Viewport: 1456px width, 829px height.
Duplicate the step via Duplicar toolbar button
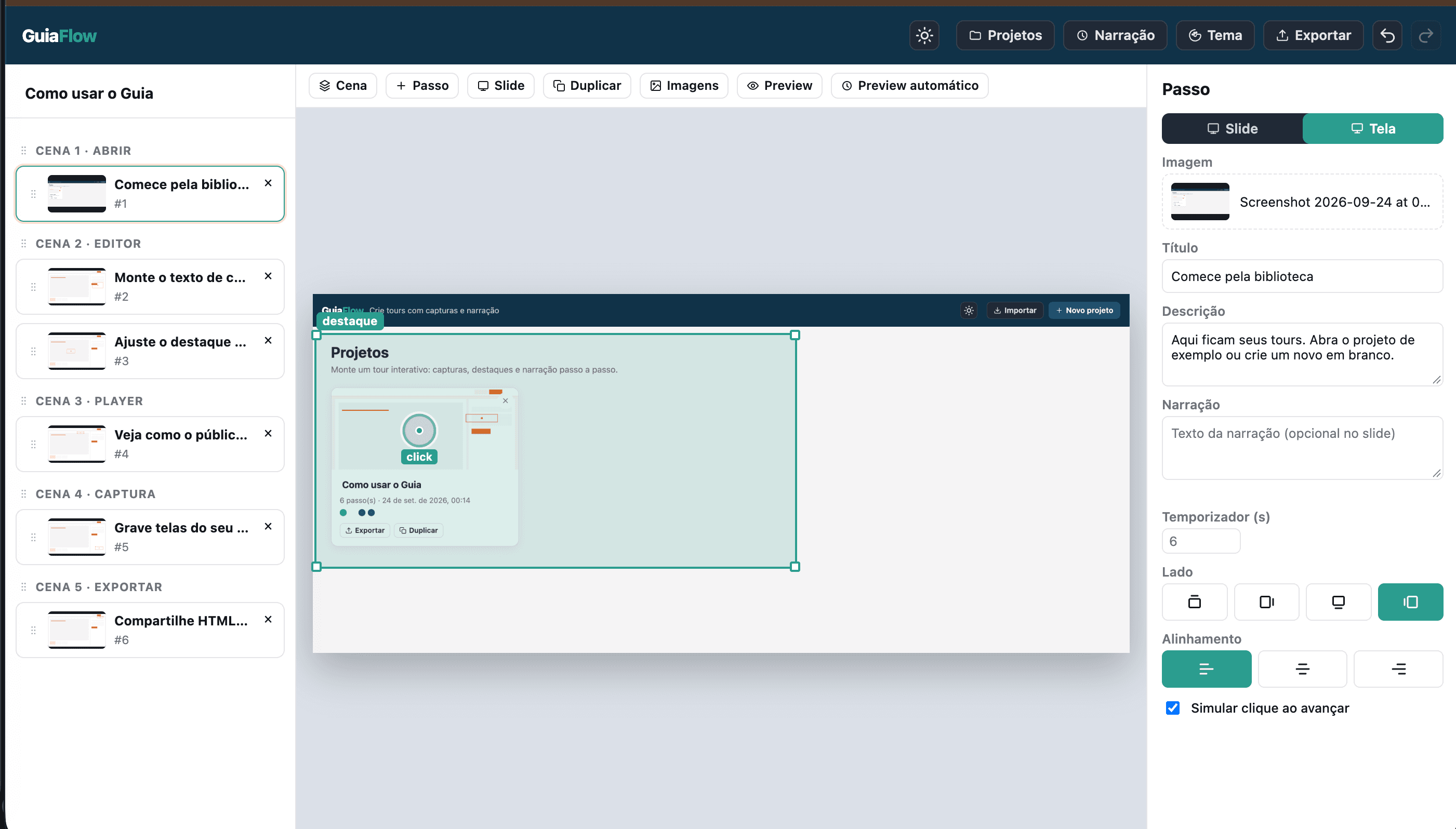pyautogui.click(x=587, y=85)
